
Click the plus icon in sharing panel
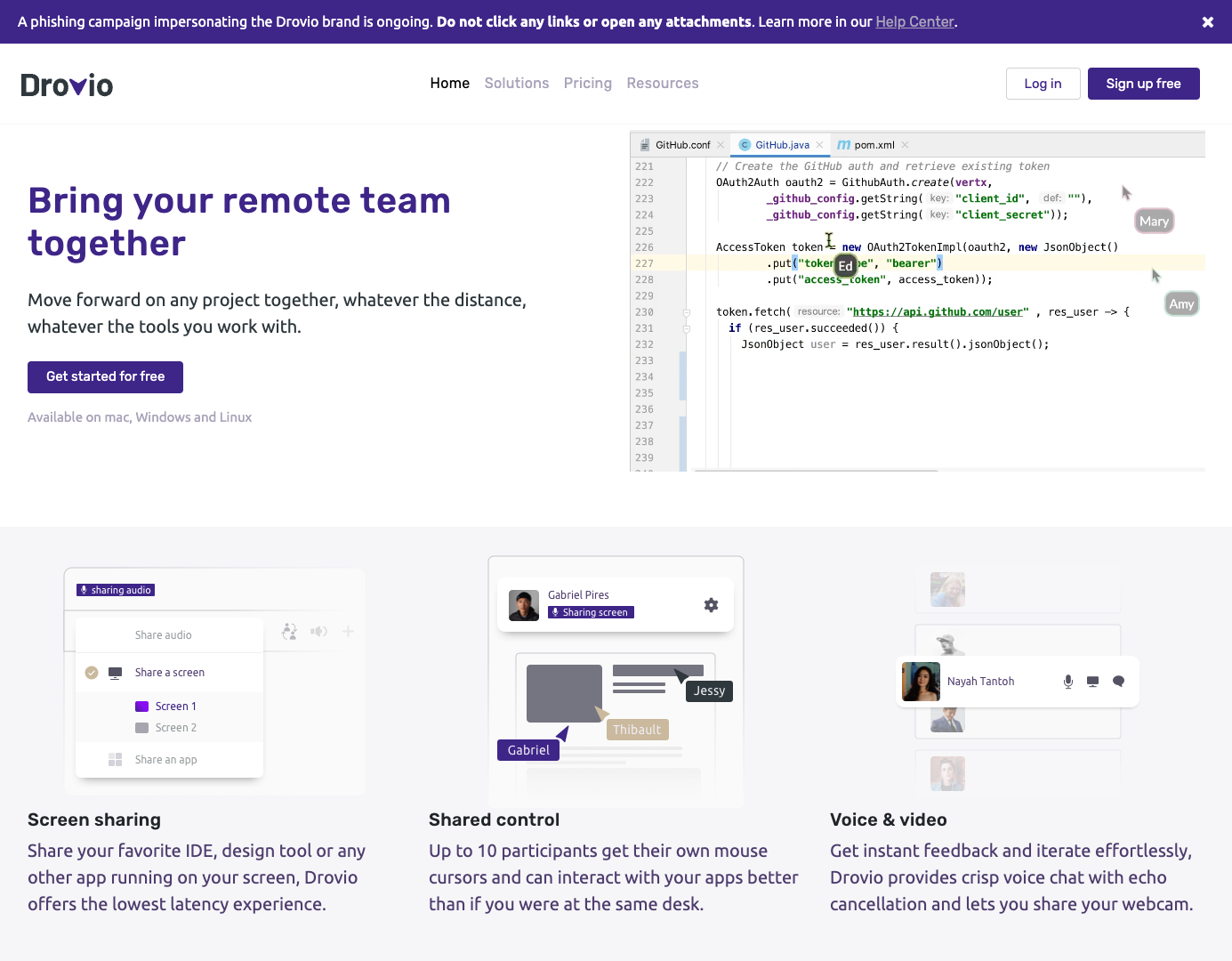(x=349, y=632)
